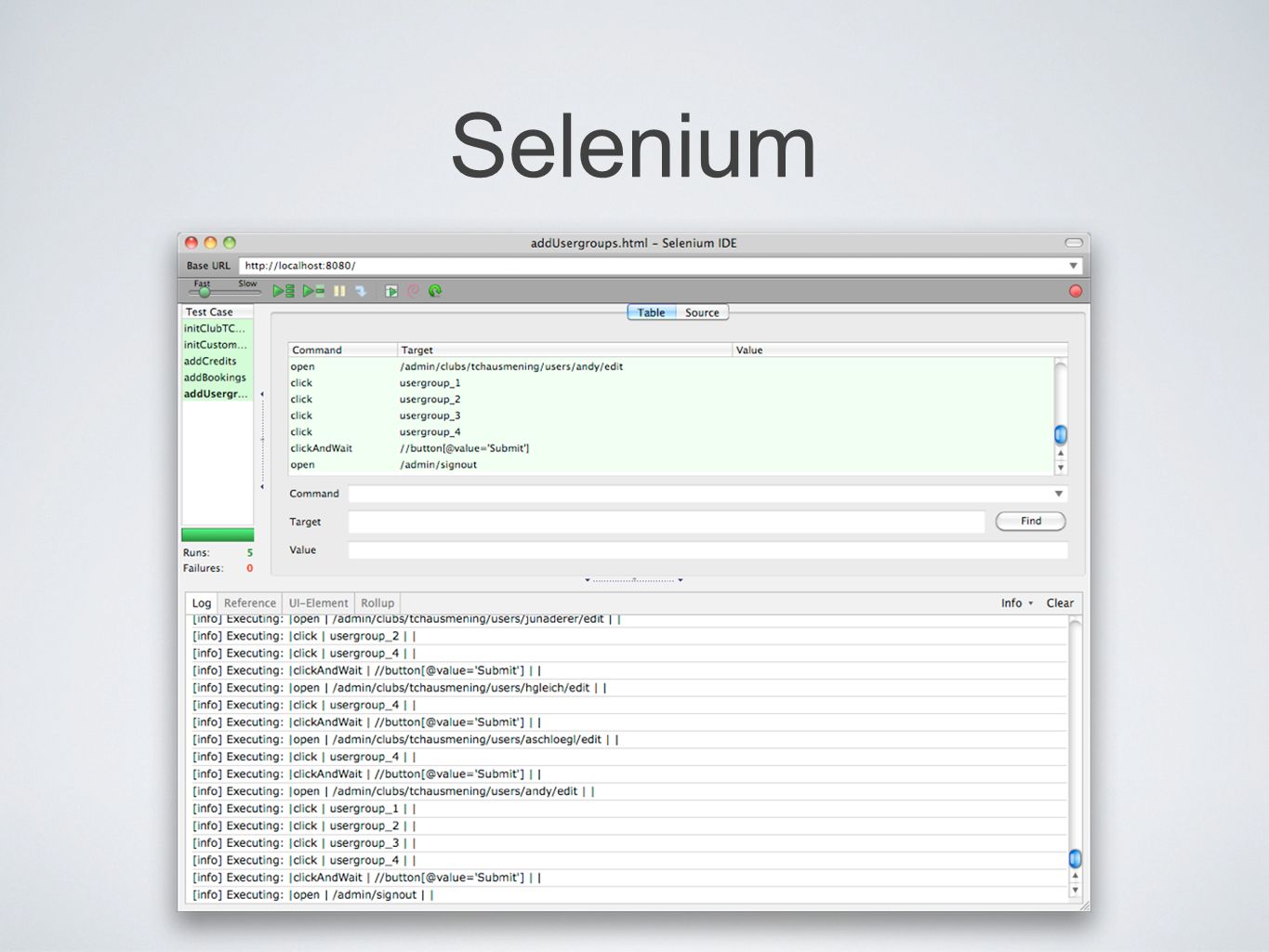Click the log line for usergroup_3

click(628, 843)
